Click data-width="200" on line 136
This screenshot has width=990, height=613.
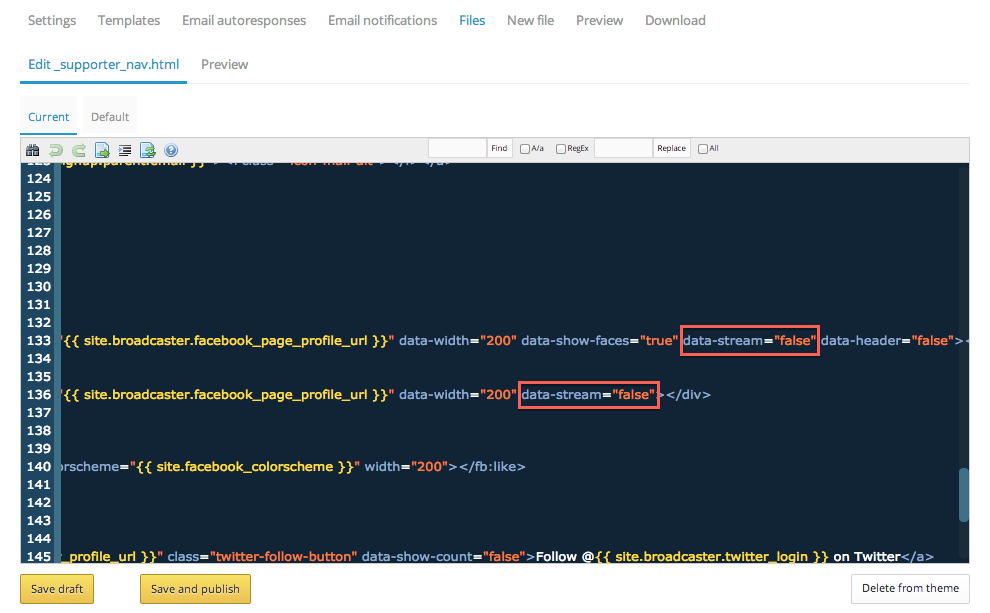[x=458, y=395]
